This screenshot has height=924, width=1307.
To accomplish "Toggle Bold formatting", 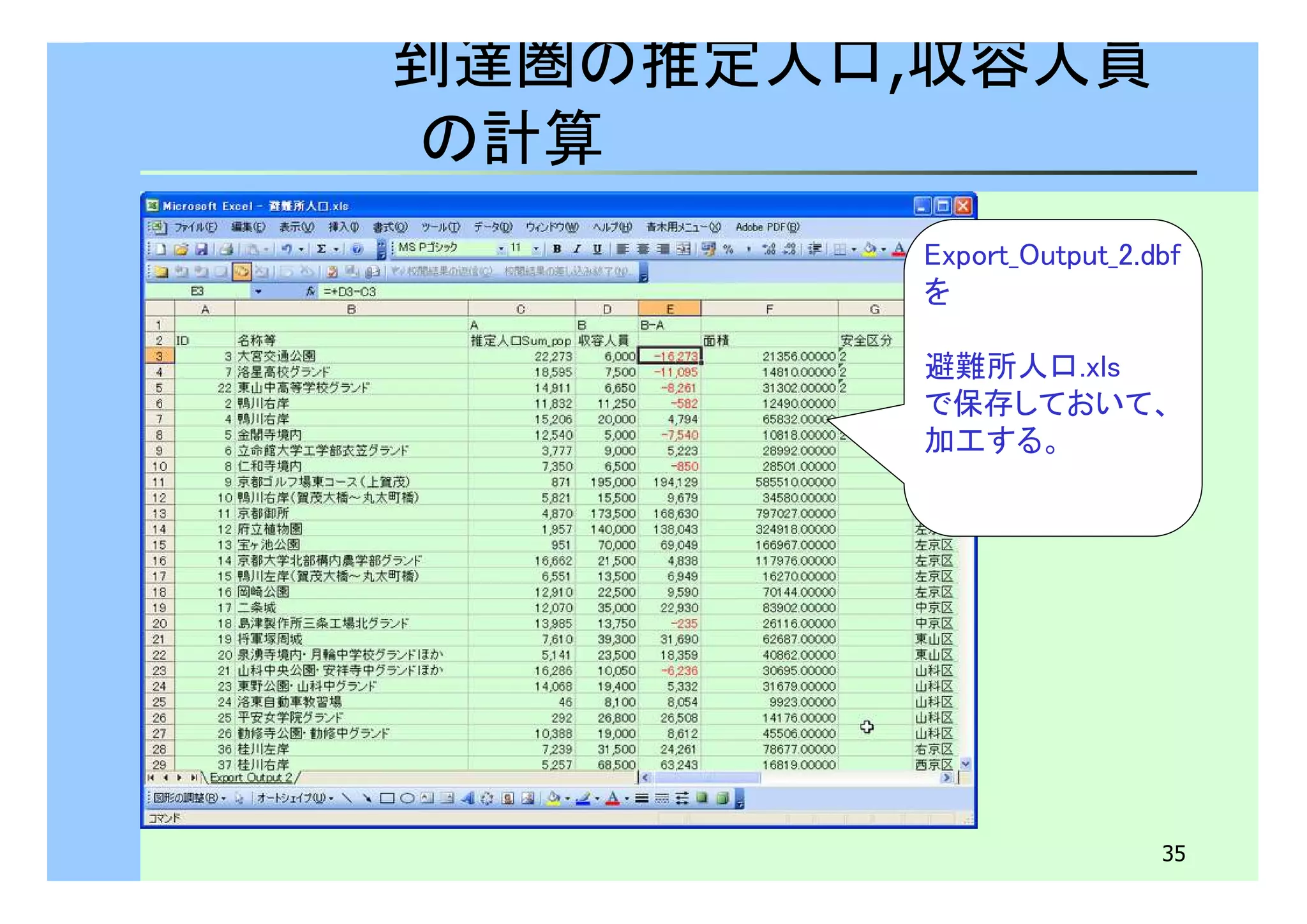I will [557, 250].
